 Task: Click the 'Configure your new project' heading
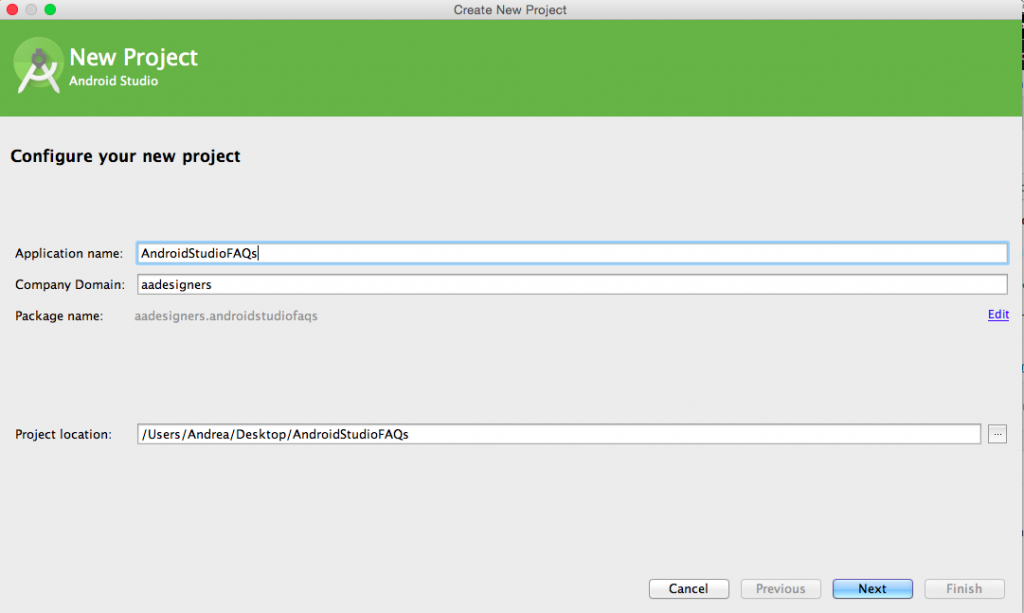pos(125,157)
